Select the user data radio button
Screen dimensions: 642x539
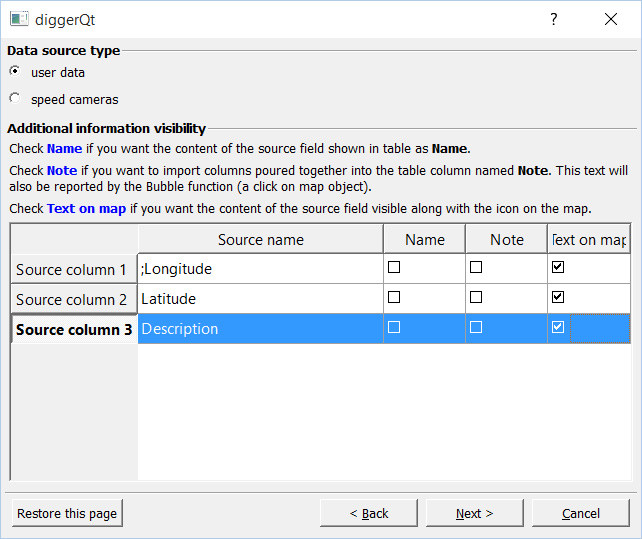click(x=15, y=72)
